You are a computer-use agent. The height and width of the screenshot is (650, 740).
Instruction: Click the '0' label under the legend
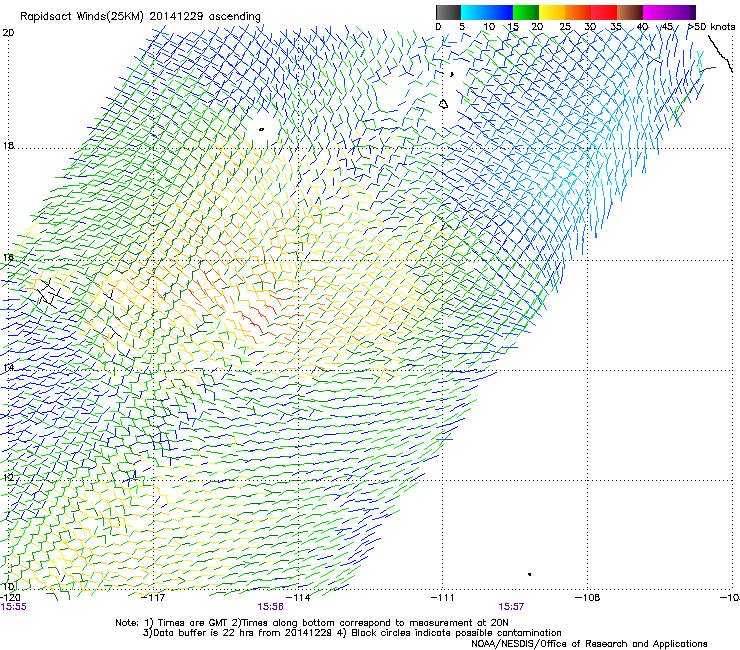[438, 26]
